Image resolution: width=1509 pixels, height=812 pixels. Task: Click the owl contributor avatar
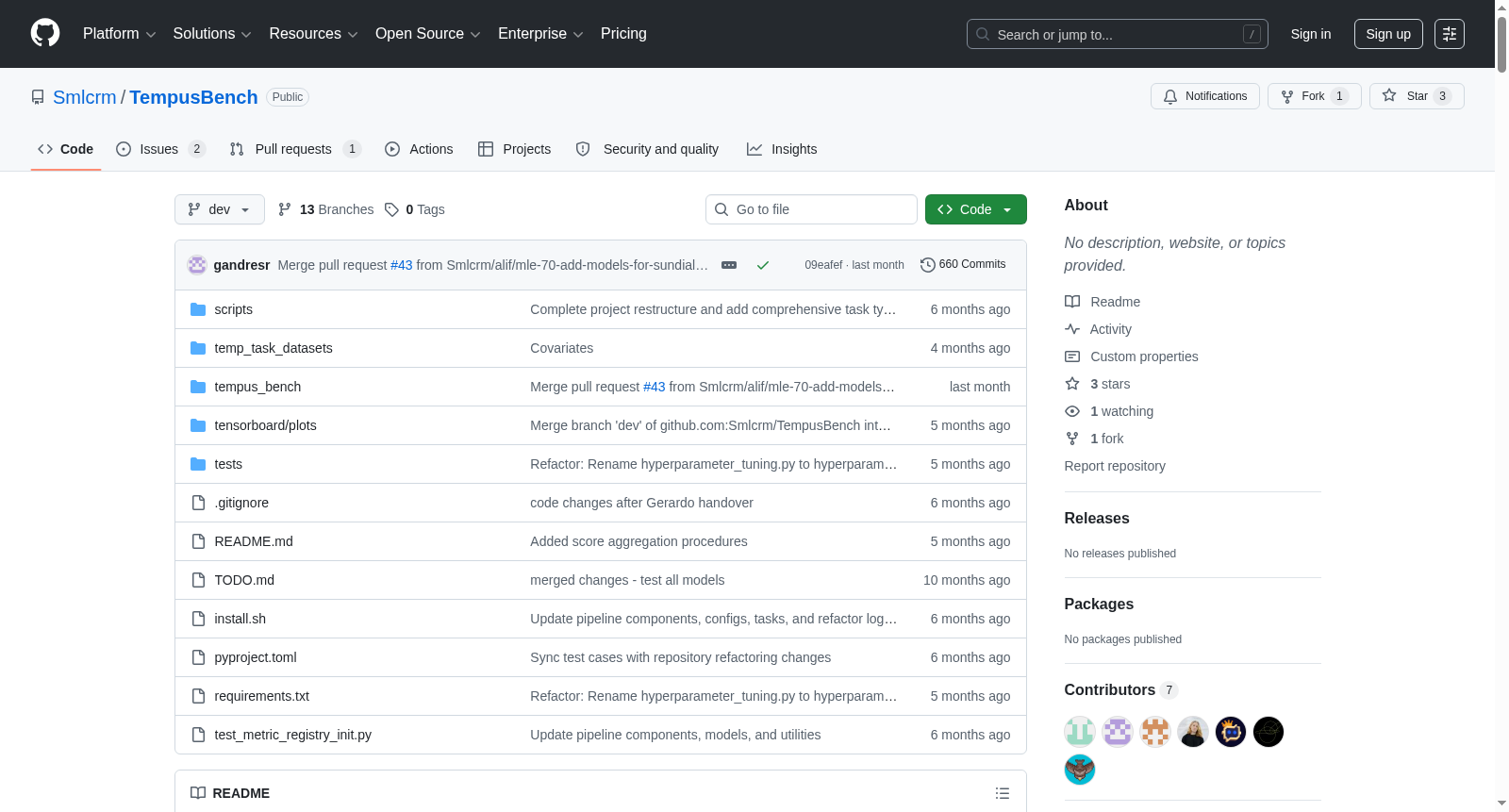click(x=1080, y=770)
